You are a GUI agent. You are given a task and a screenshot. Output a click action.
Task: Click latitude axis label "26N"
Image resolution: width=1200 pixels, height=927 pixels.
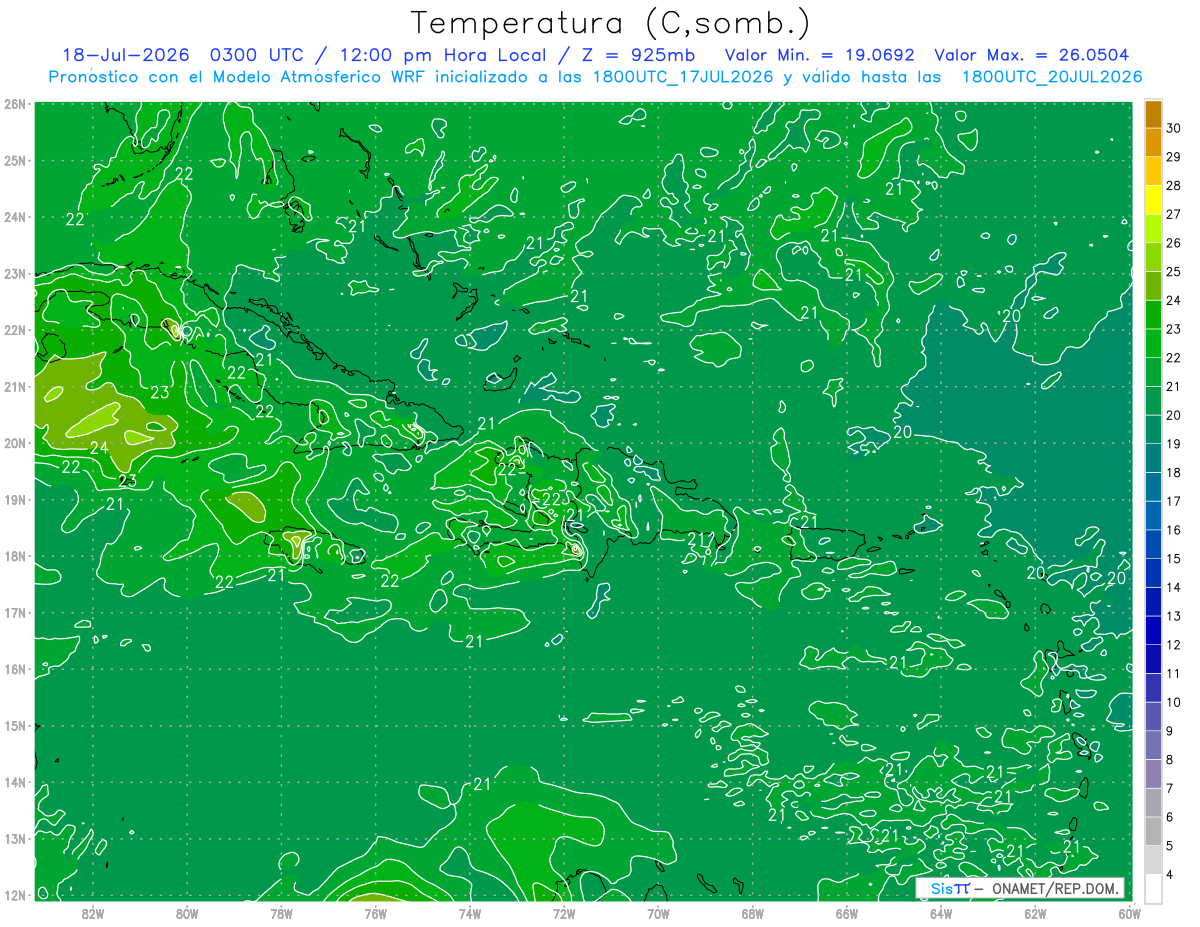click(15, 104)
